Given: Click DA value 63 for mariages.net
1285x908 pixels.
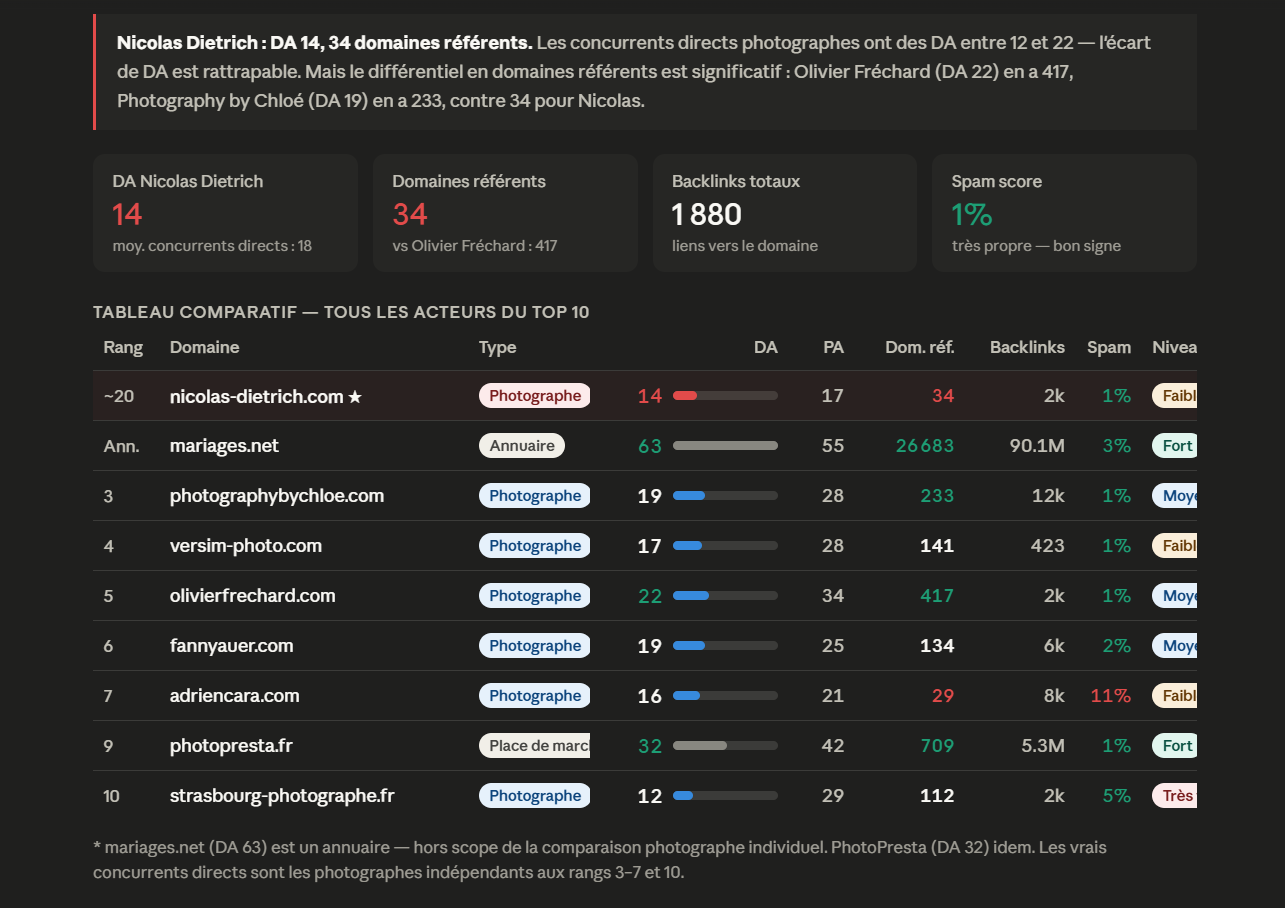Looking at the screenshot, I should [x=650, y=446].
